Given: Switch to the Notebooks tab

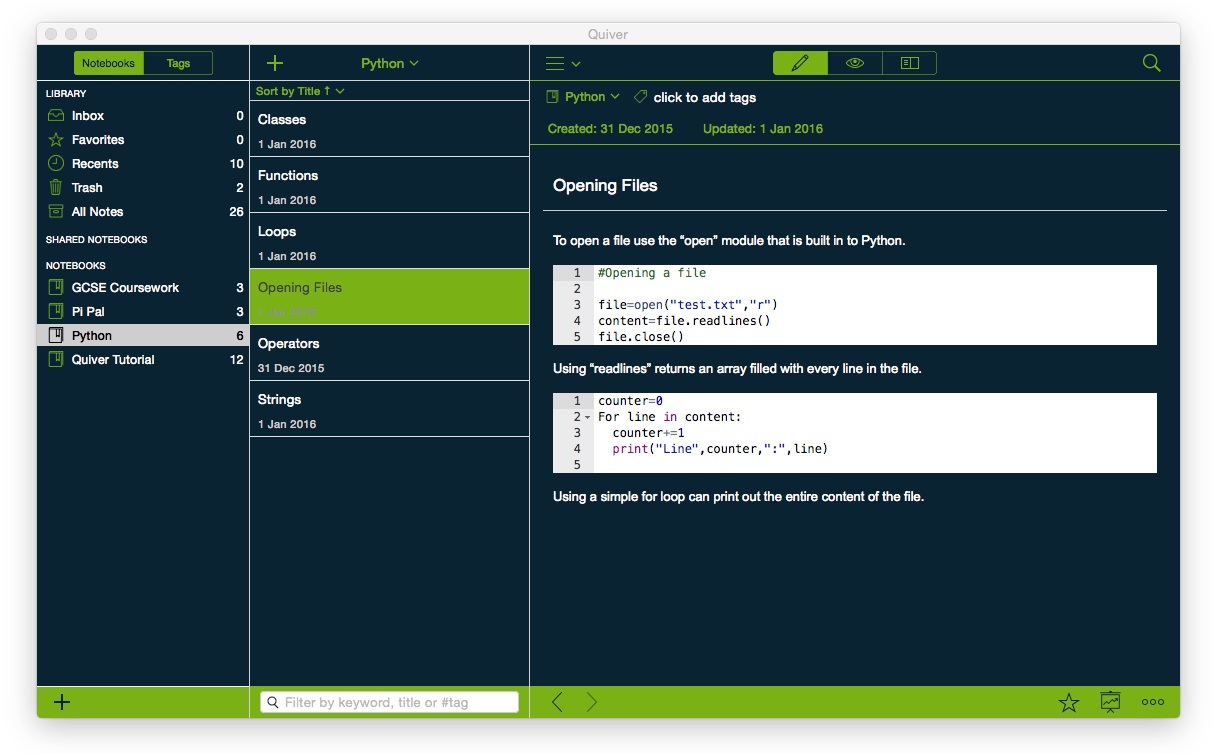Looking at the screenshot, I should tap(108, 63).
